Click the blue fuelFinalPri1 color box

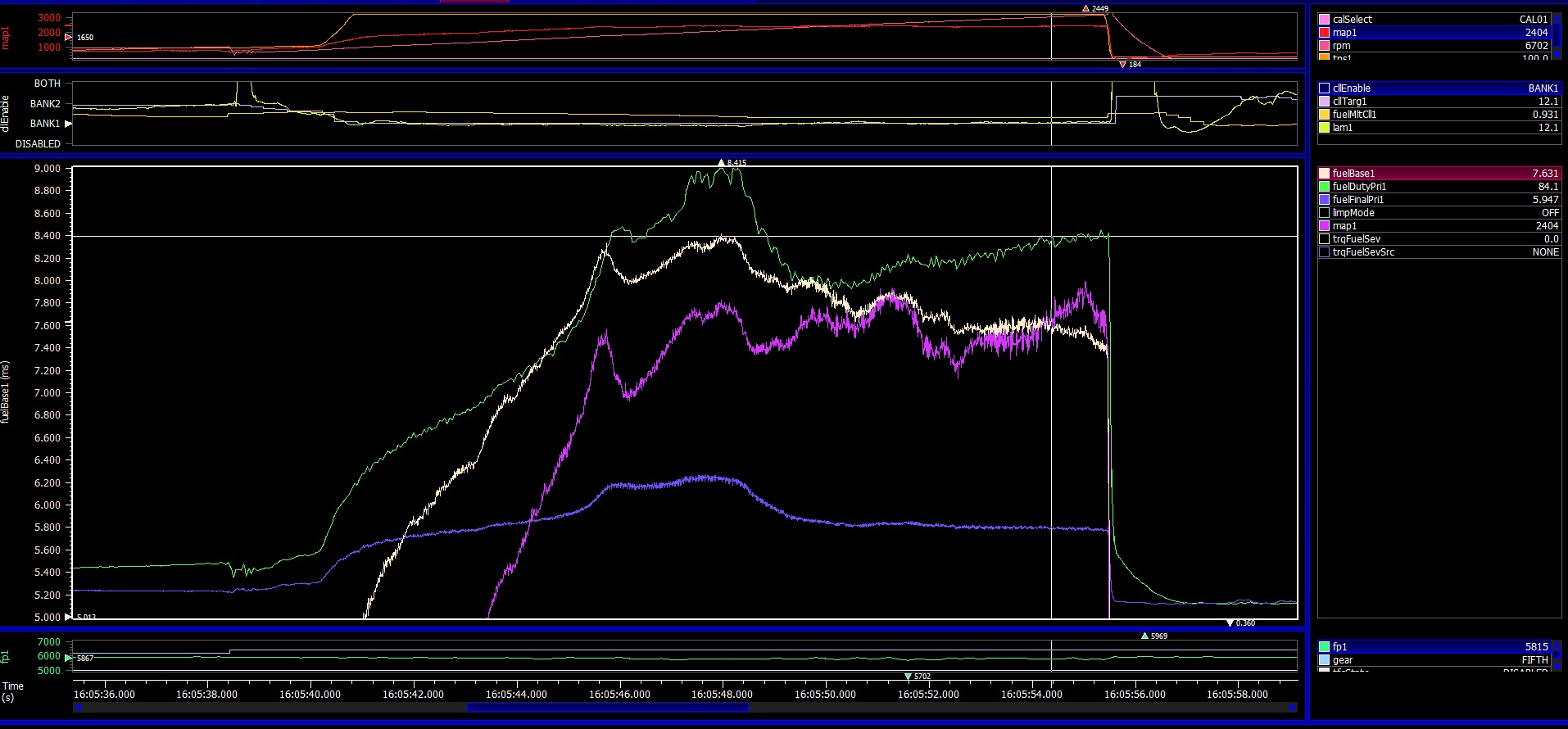[1324, 200]
